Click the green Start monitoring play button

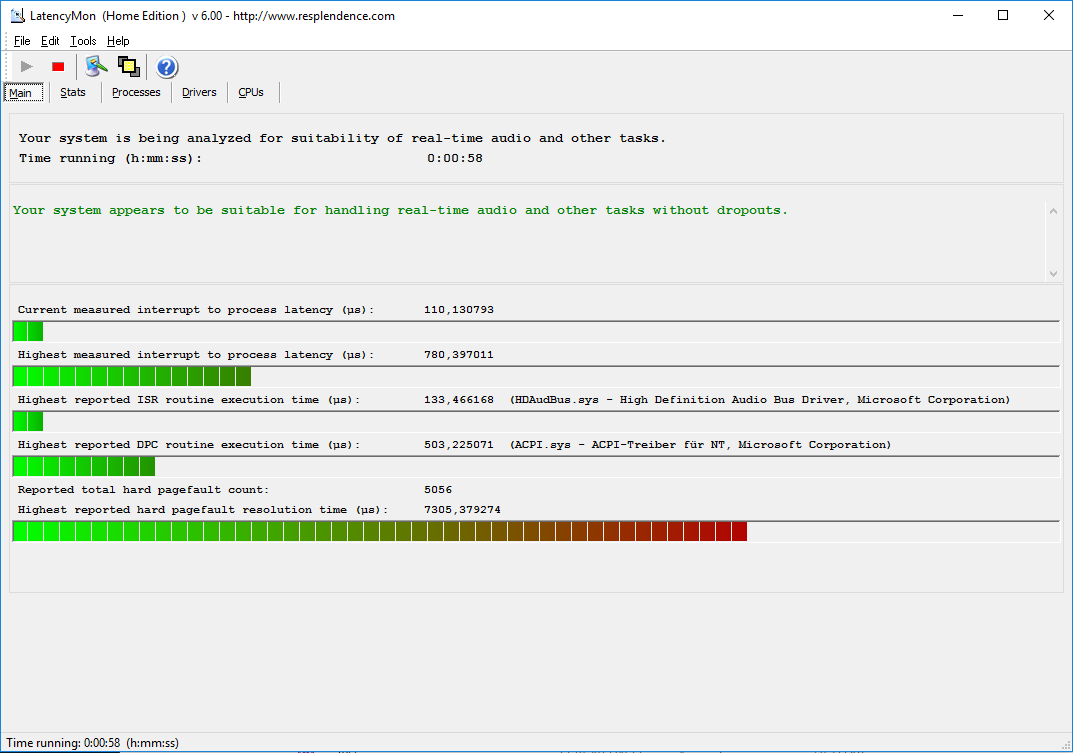point(27,66)
